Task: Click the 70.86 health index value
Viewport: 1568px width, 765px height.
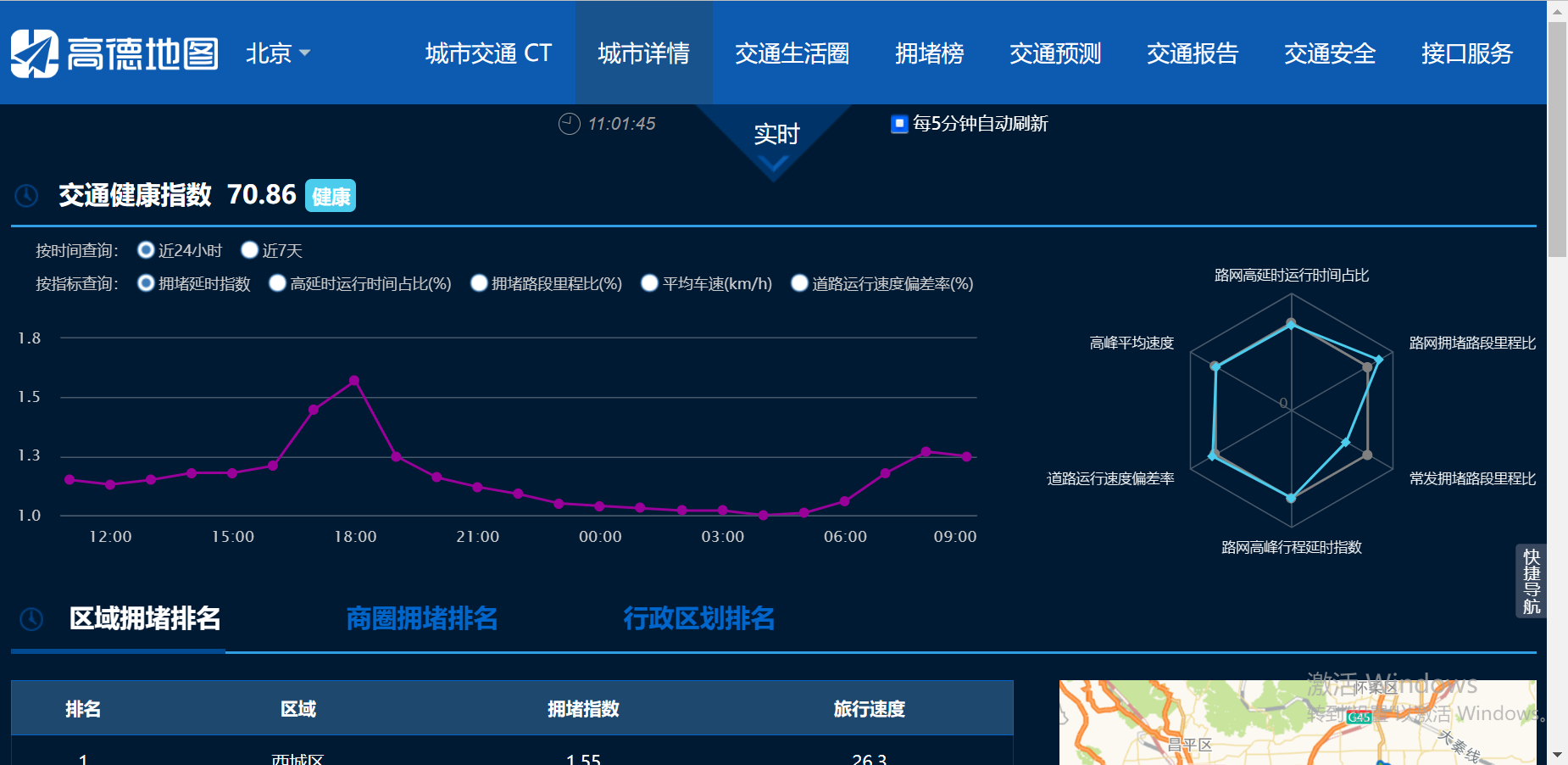Action: 262,195
